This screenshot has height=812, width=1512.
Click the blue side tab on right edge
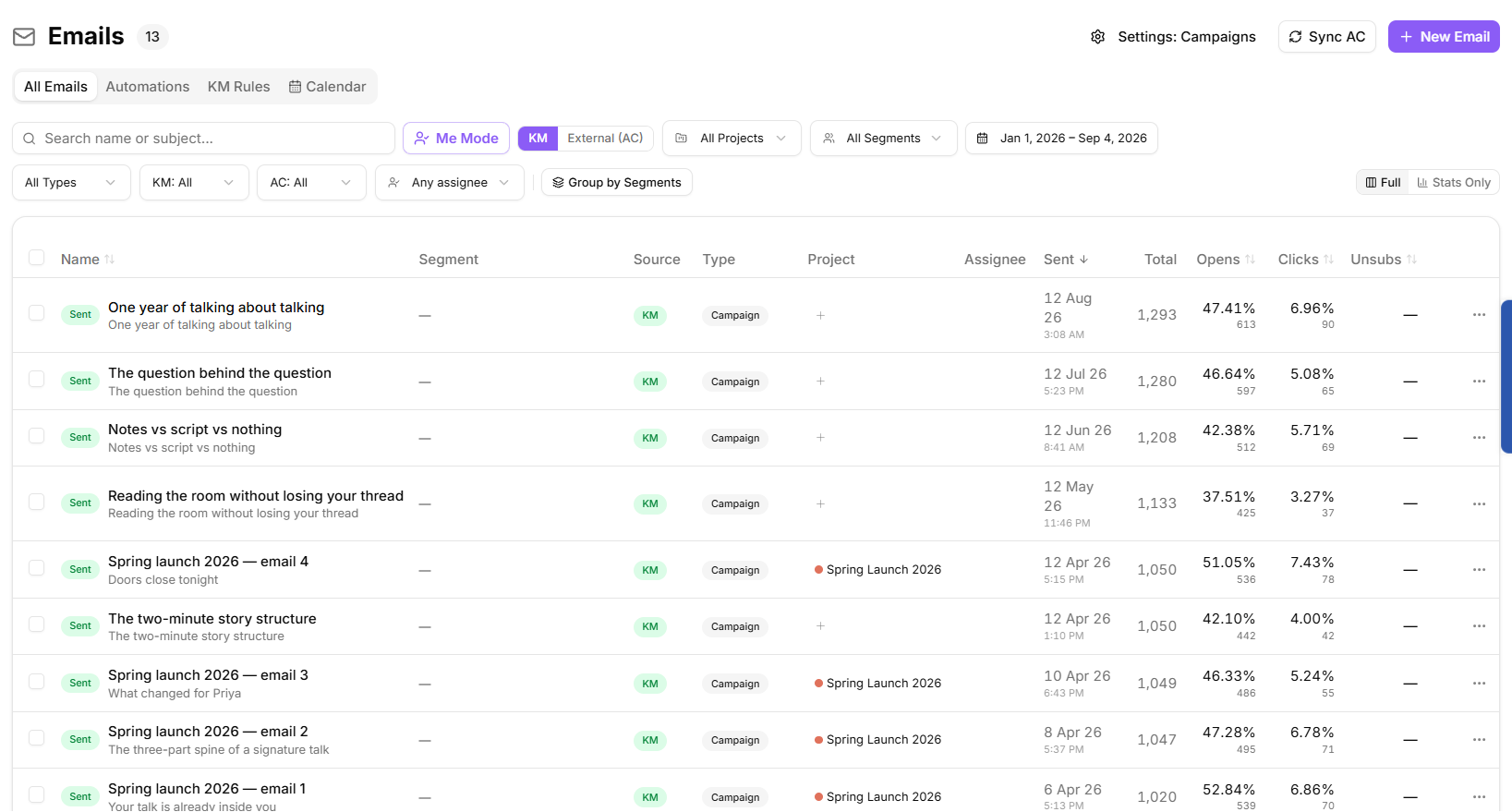(1506, 376)
